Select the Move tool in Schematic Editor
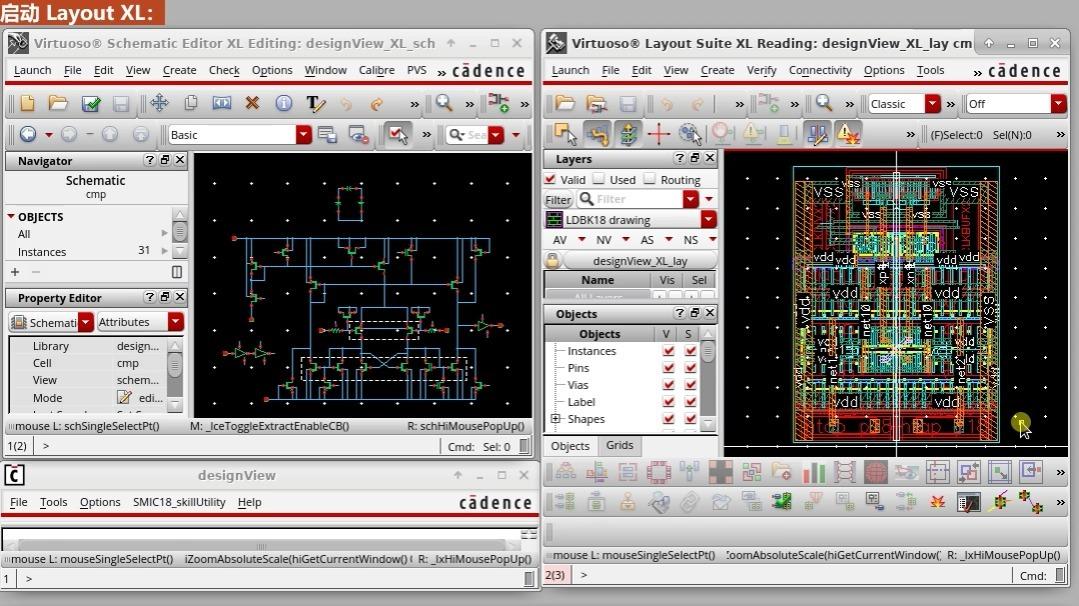The height and width of the screenshot is (606, 1079). point(159,103)
